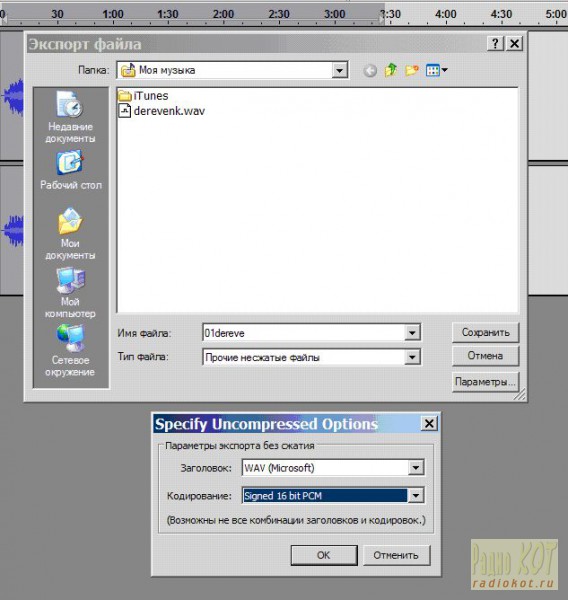
Task: Go up one folder level
Action: point(390,70)
